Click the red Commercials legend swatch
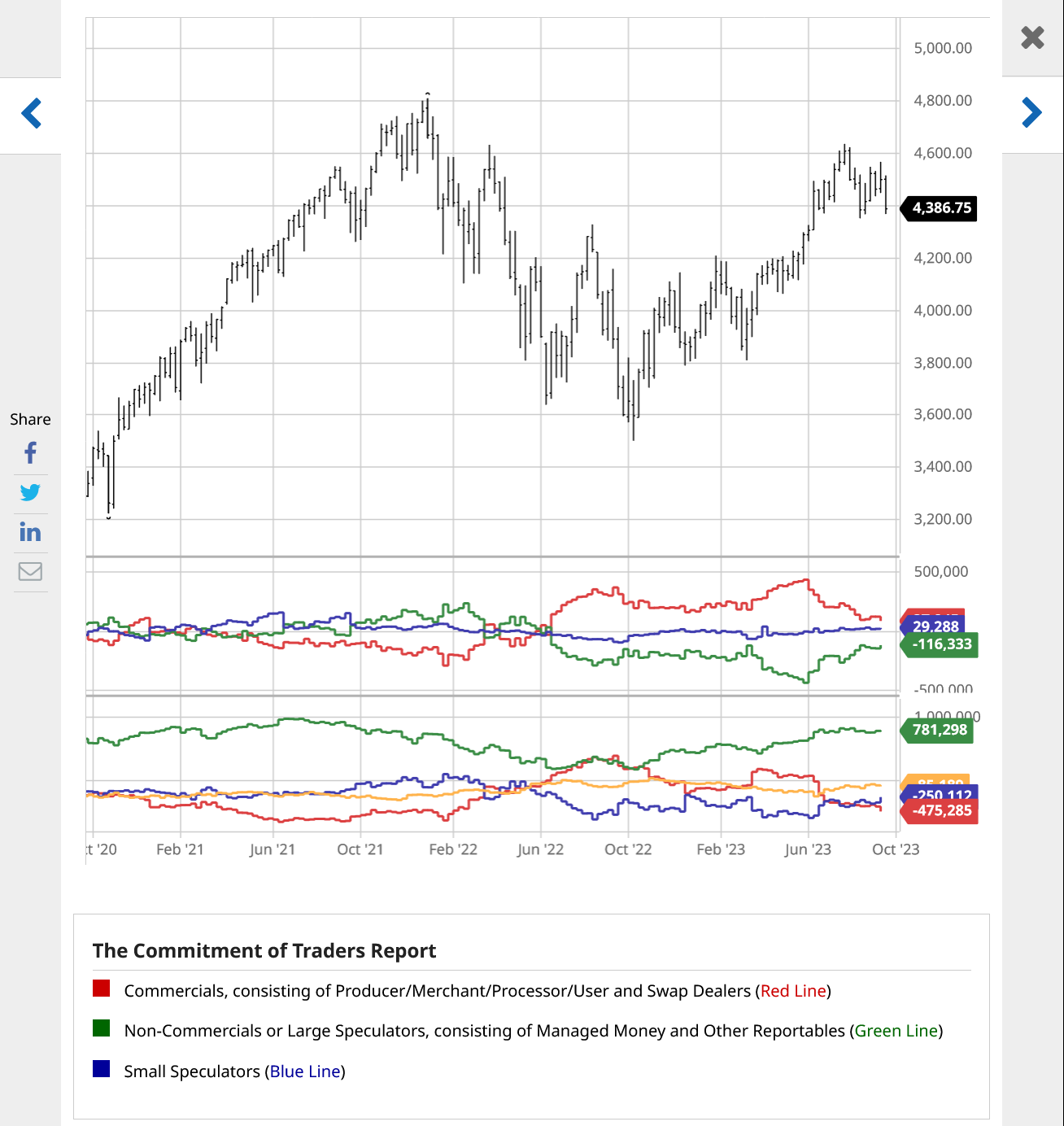Screen dimensions: 1064x1126 tap(102, 989)
